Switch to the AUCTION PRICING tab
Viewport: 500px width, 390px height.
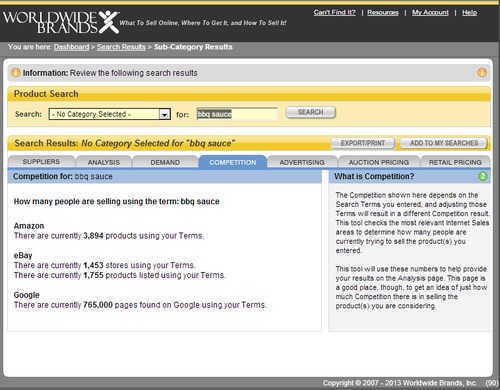(379, 162)
